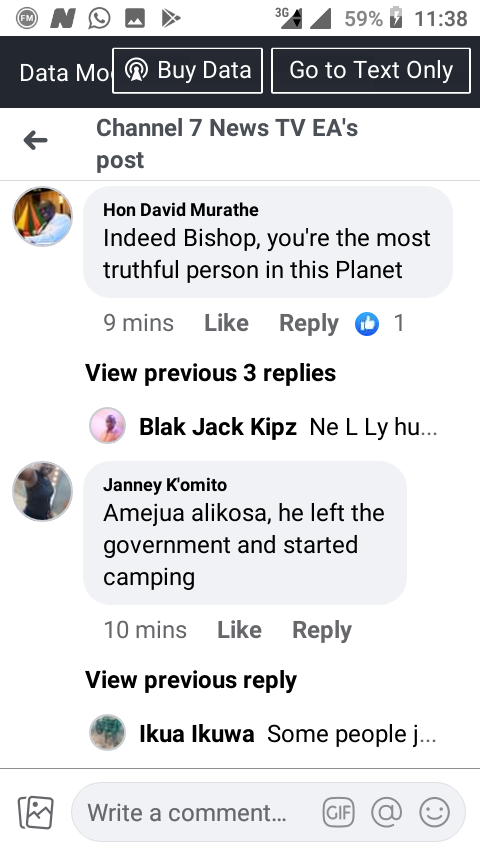Screen dimensions: 480x854
Task: Expand View previous 3 replies
Action: coord(210,373)
